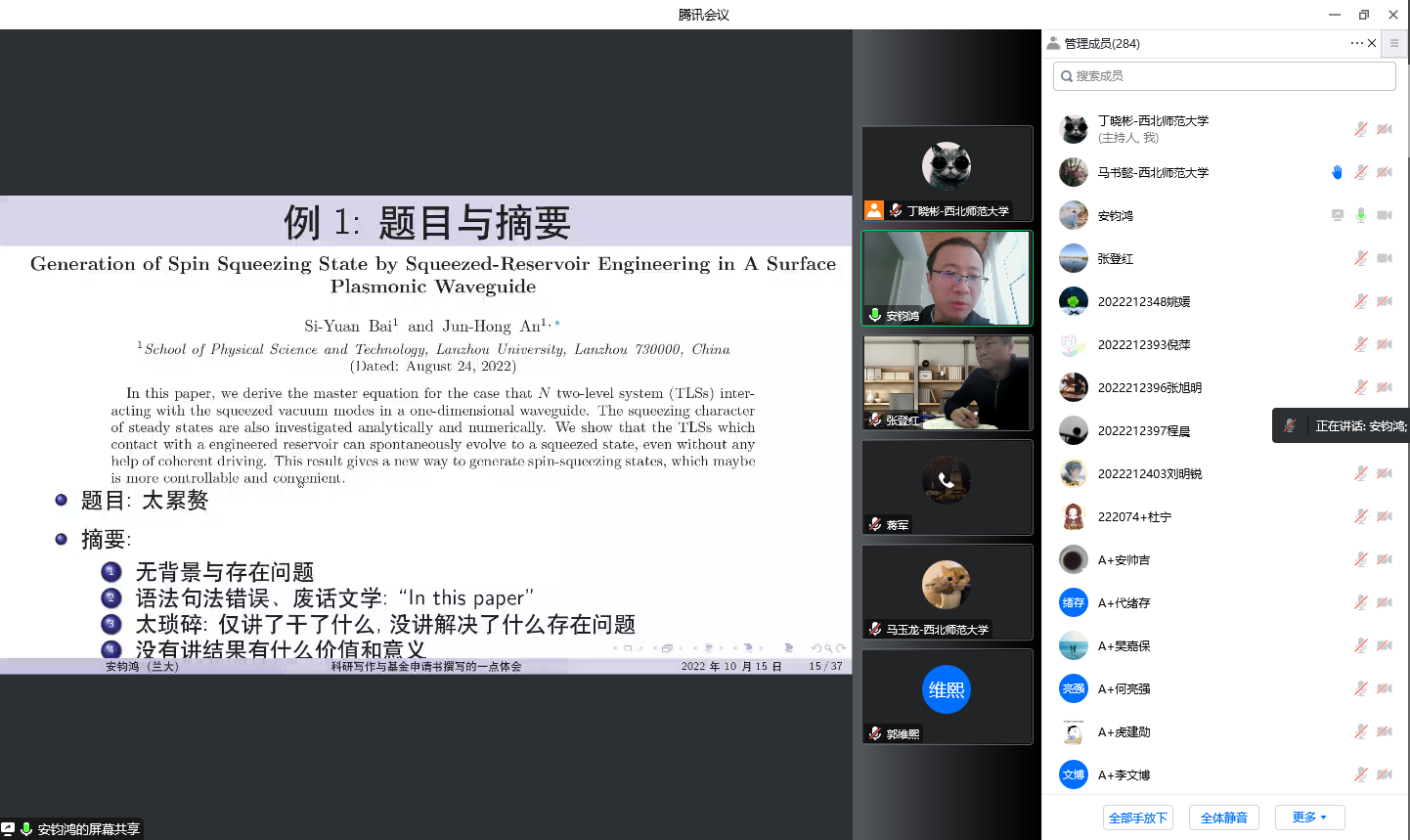Click the 全体静音 mute all button
Viewport: 1410px width, 840px height.
coord(1223,818)
